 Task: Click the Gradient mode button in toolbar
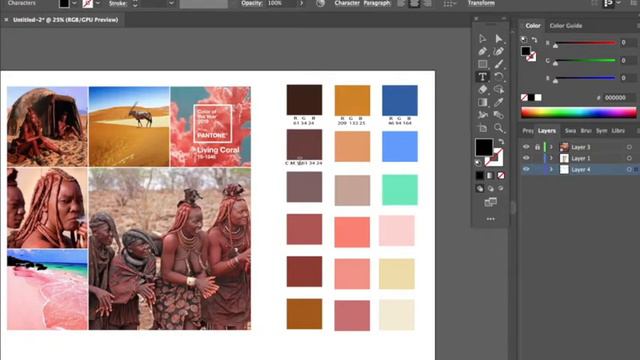tap(490, 176)
